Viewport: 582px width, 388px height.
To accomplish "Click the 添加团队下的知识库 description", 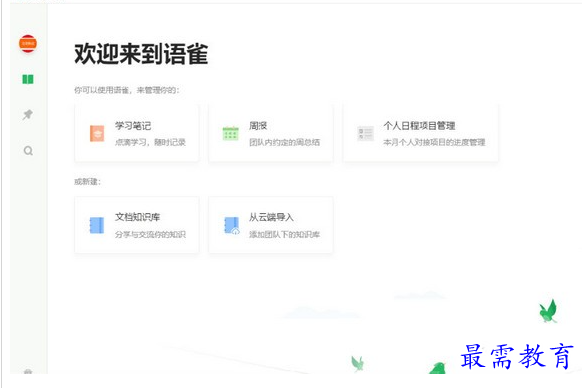I will click(284, 234).
